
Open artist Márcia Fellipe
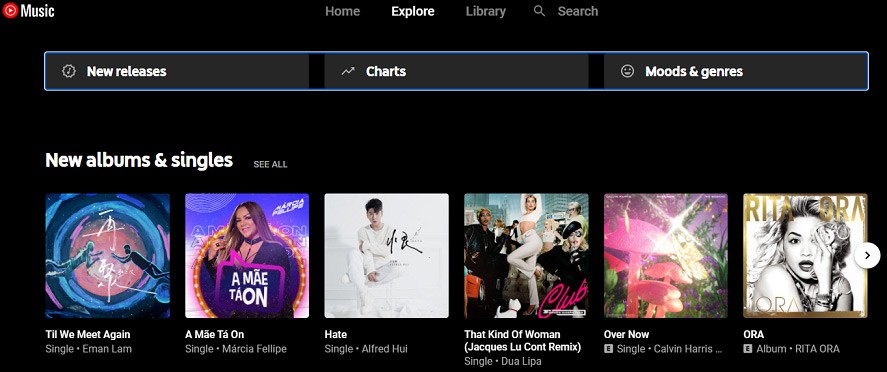tap(254, 349)
